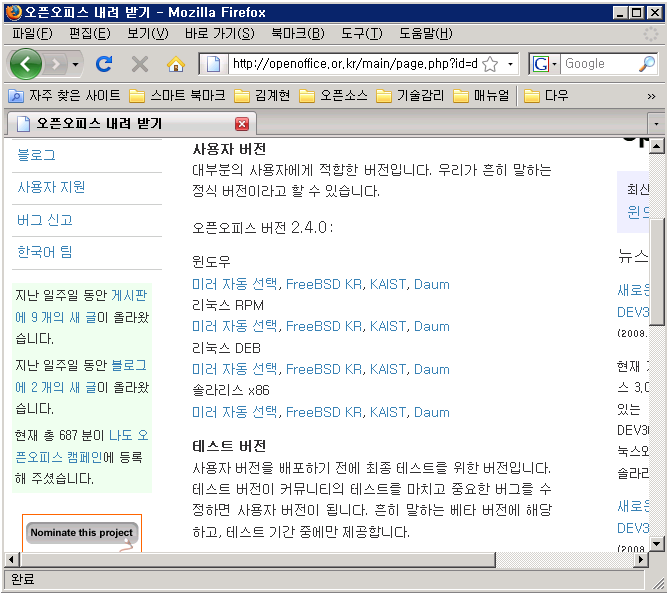The height and width of the screenshot is (594, 668).
Task: Open the list all tabs dropdown
Action: click(x=656, y=124)
